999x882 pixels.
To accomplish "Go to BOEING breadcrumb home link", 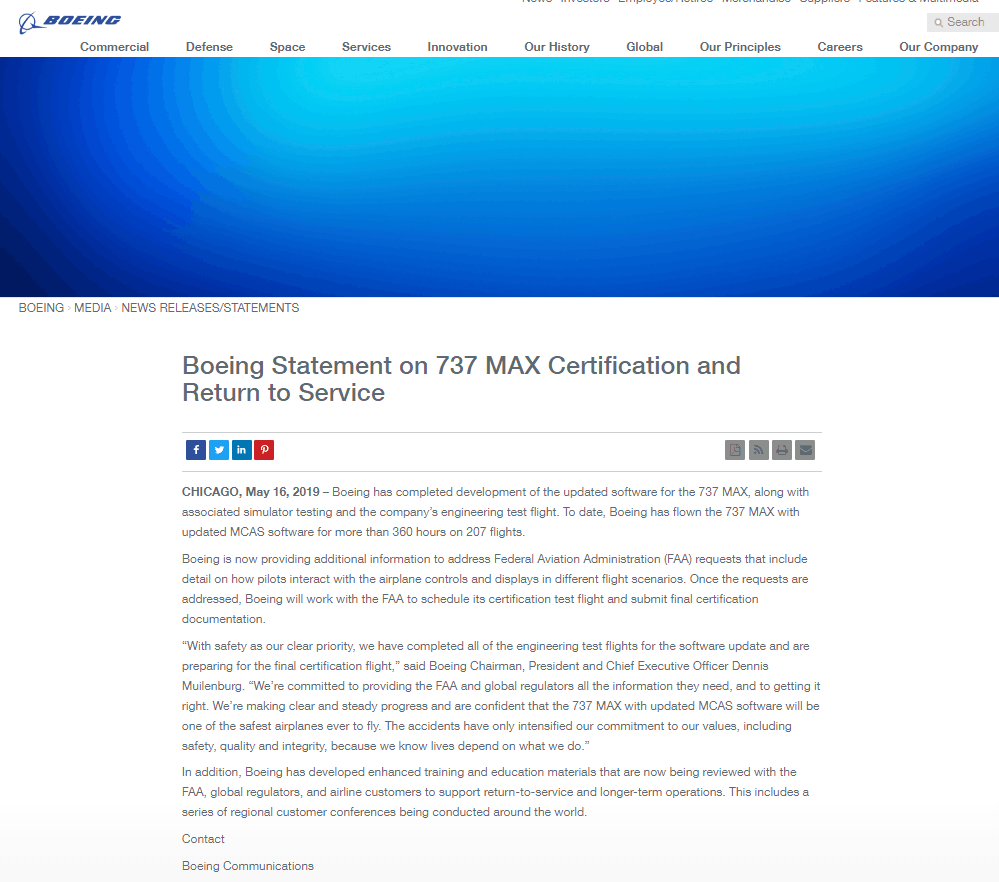I will [41, 308].
